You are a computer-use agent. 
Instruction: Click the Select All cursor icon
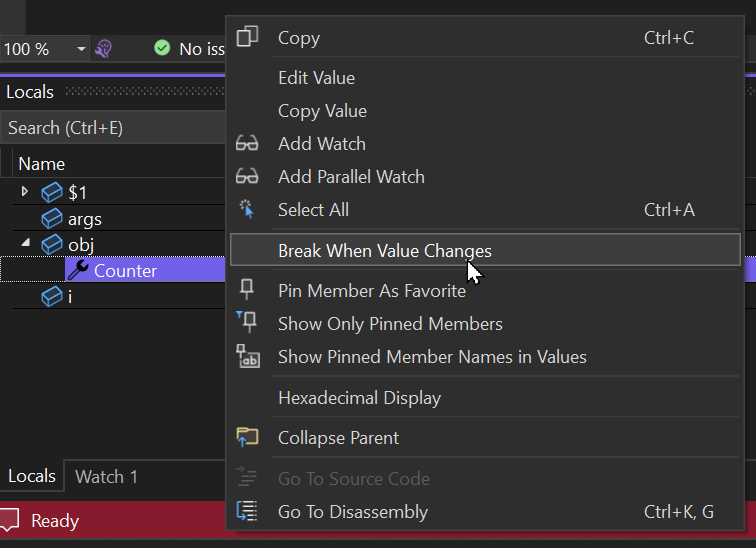tap(247, 209)
